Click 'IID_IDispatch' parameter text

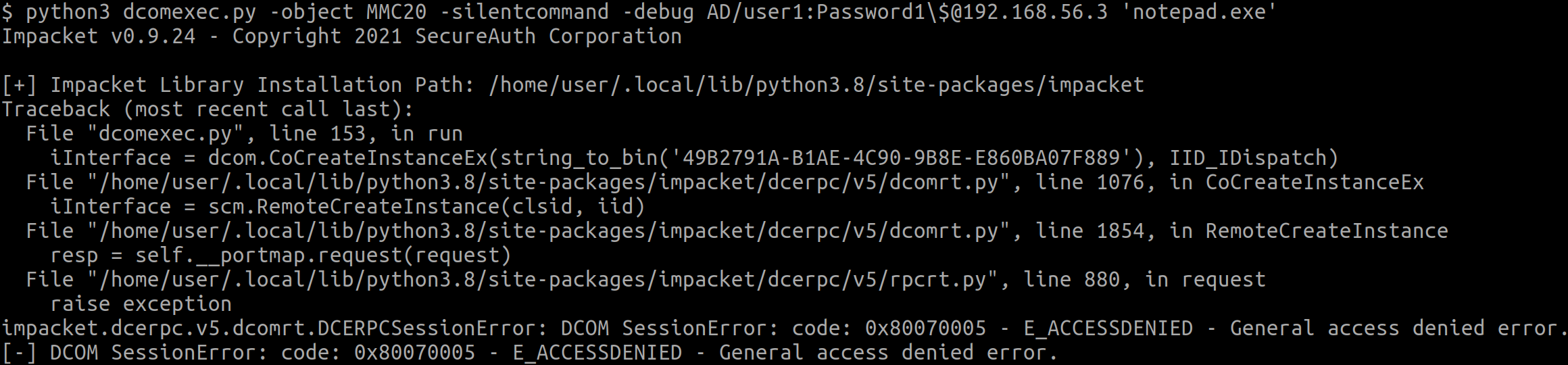tap(1248, 157)
